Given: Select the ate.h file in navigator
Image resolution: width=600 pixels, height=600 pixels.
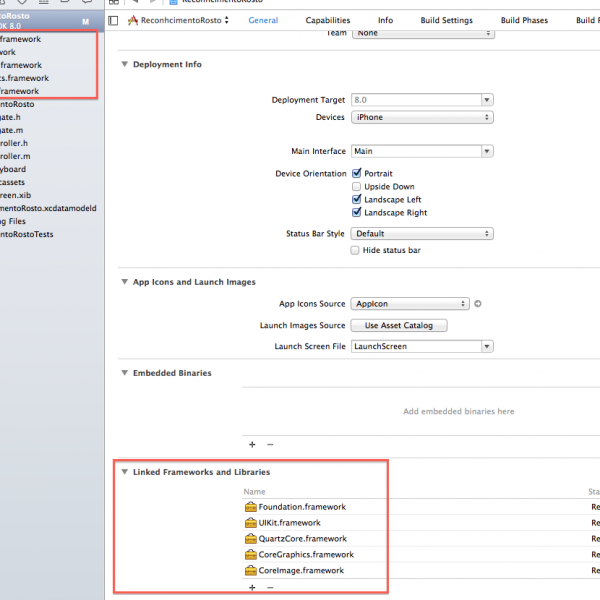Looking at the screenshot, I should [x=10, y=117].
